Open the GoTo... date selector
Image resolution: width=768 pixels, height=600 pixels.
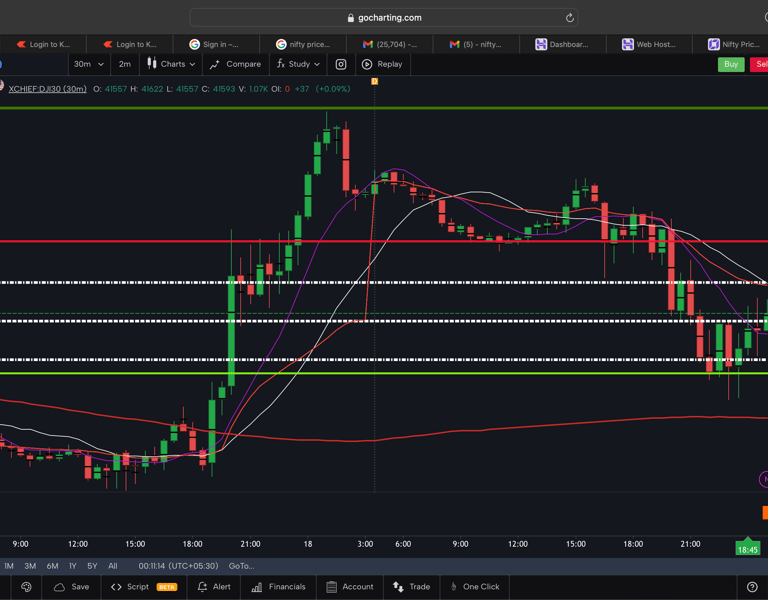click(x=241, y=566)
